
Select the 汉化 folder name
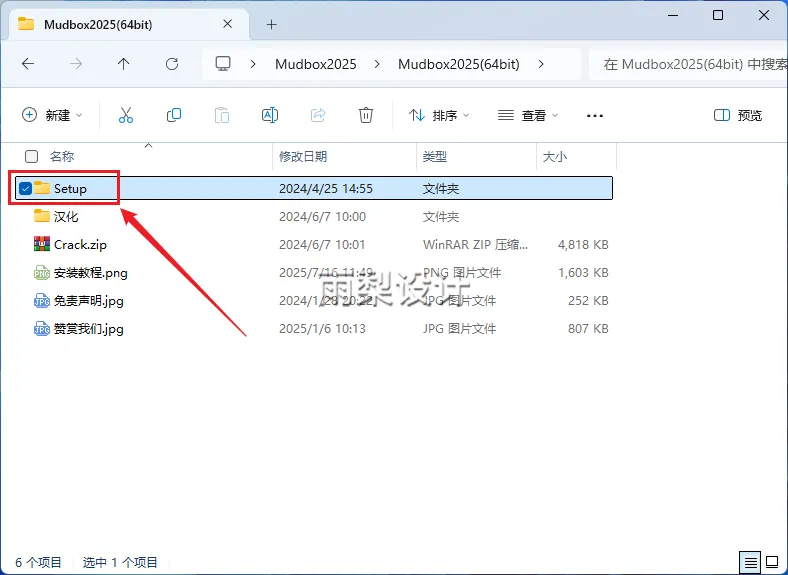tap(66, 217)
